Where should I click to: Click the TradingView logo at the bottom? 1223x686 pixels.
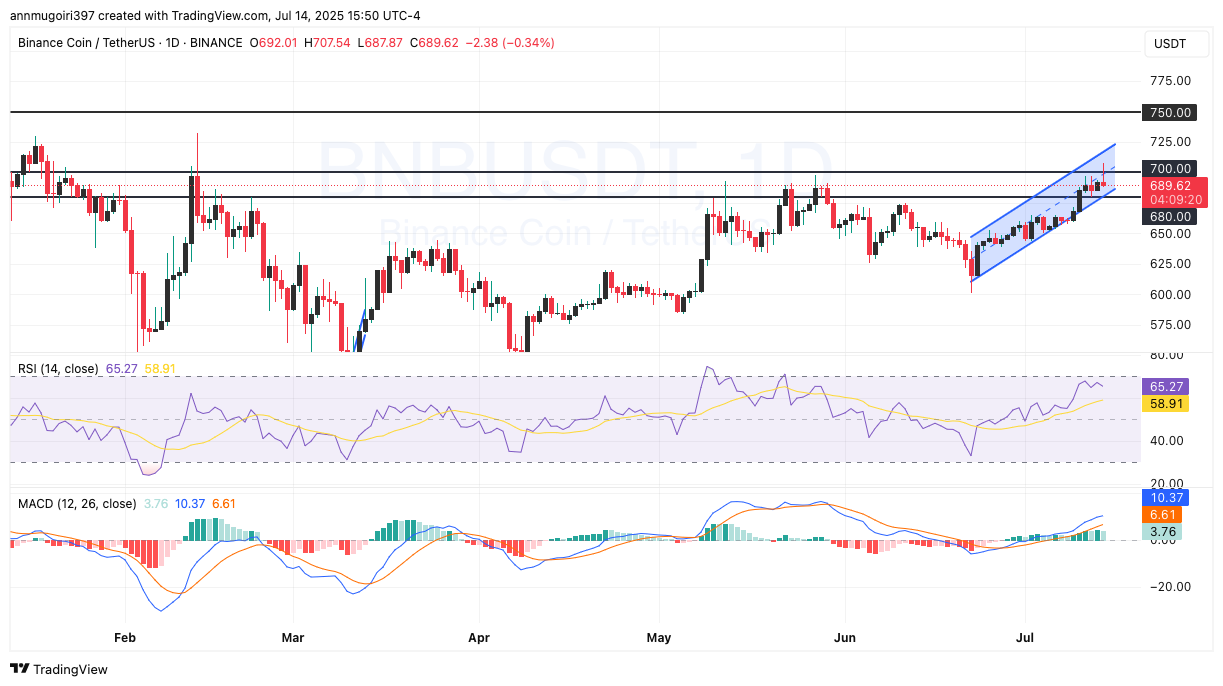(58, 669)
